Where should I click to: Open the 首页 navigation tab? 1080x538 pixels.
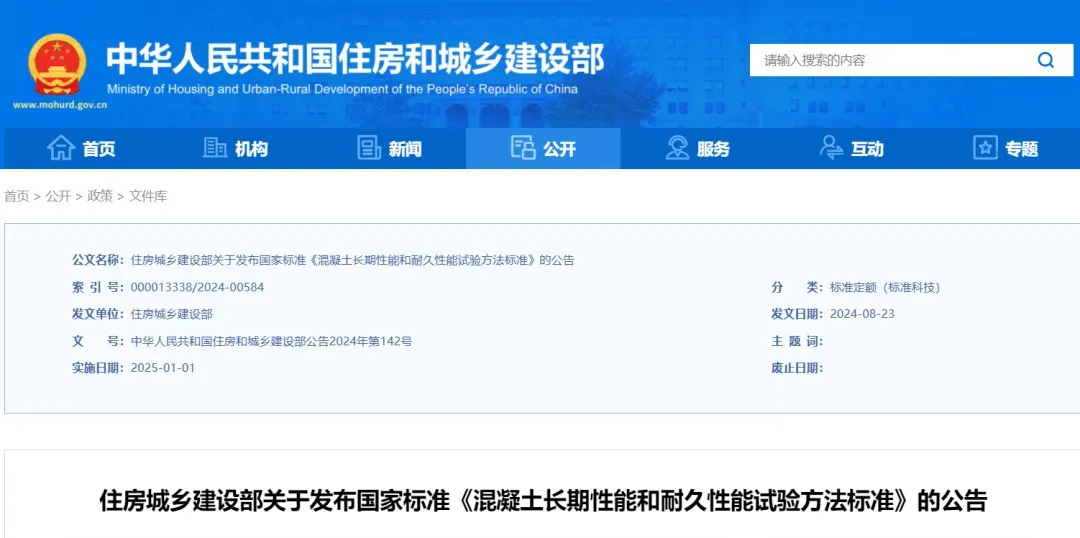coord(81,148)
